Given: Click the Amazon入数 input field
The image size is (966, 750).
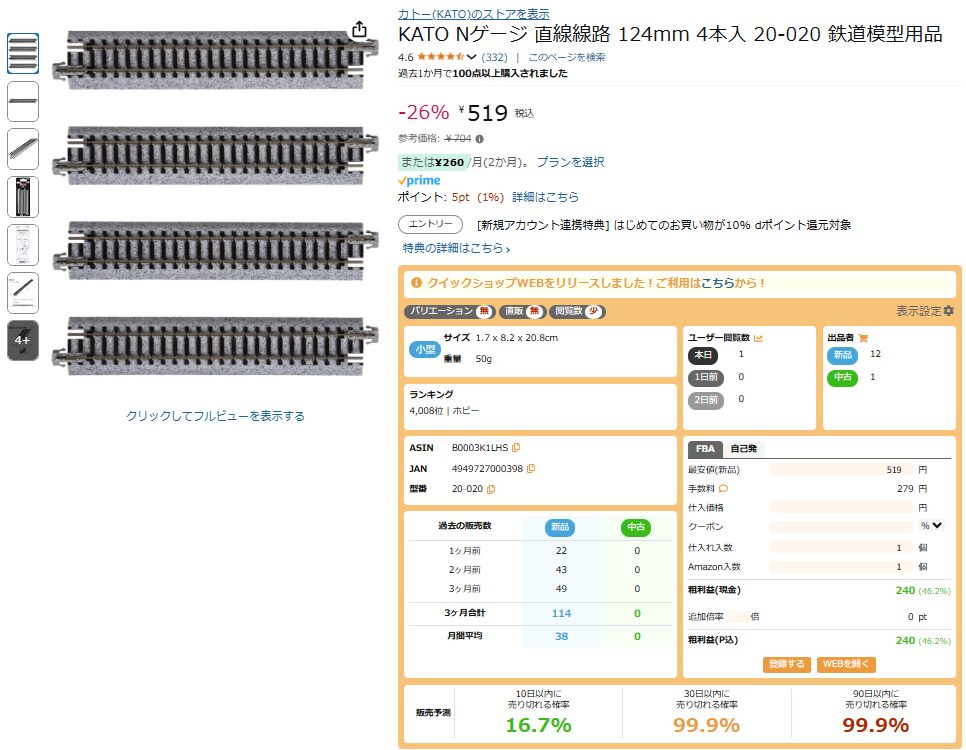Looking at the screenshot, I should tap(841, 566).
